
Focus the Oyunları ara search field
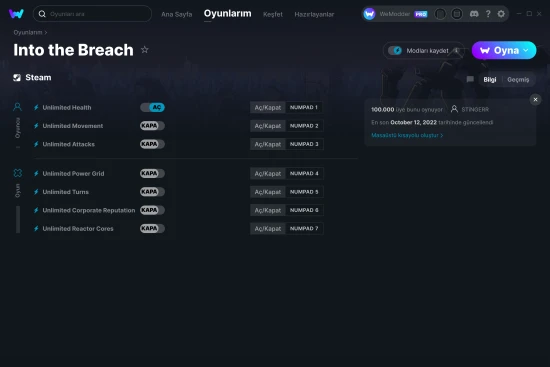tap(92, 14)
